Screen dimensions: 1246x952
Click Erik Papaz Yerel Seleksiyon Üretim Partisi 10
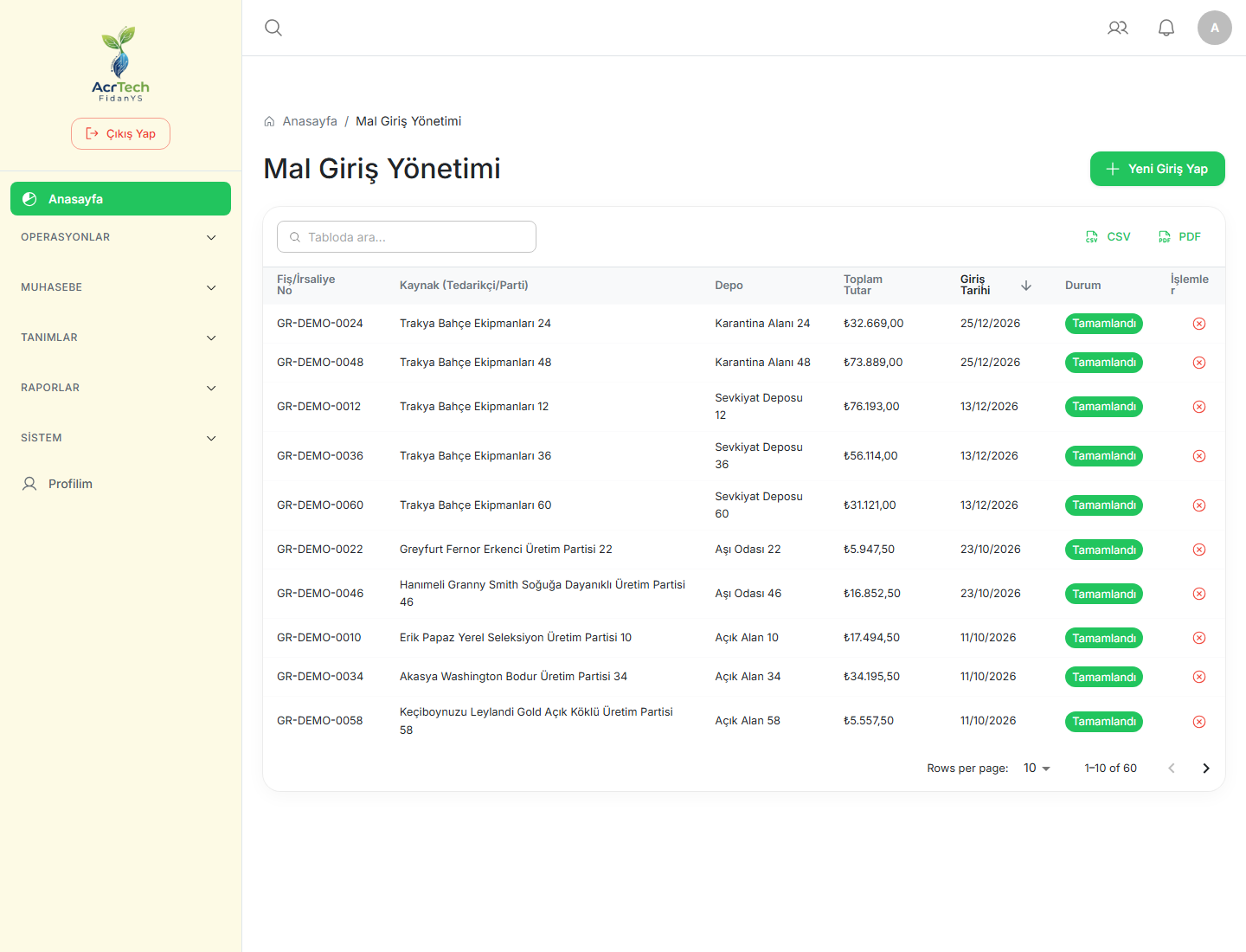[x=516, y=638]
